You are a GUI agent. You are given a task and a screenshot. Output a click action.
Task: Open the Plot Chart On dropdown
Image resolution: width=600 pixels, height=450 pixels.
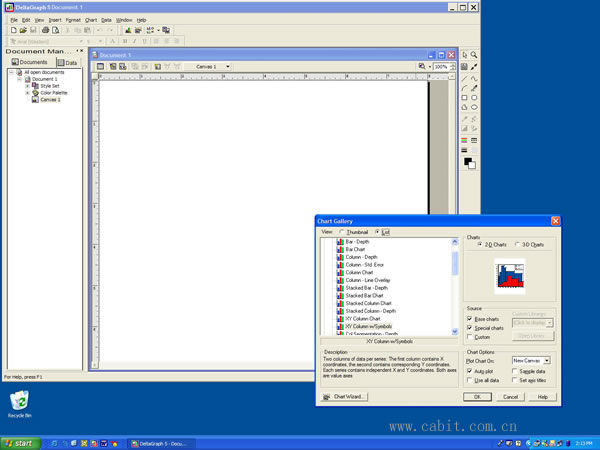point(531,360)
